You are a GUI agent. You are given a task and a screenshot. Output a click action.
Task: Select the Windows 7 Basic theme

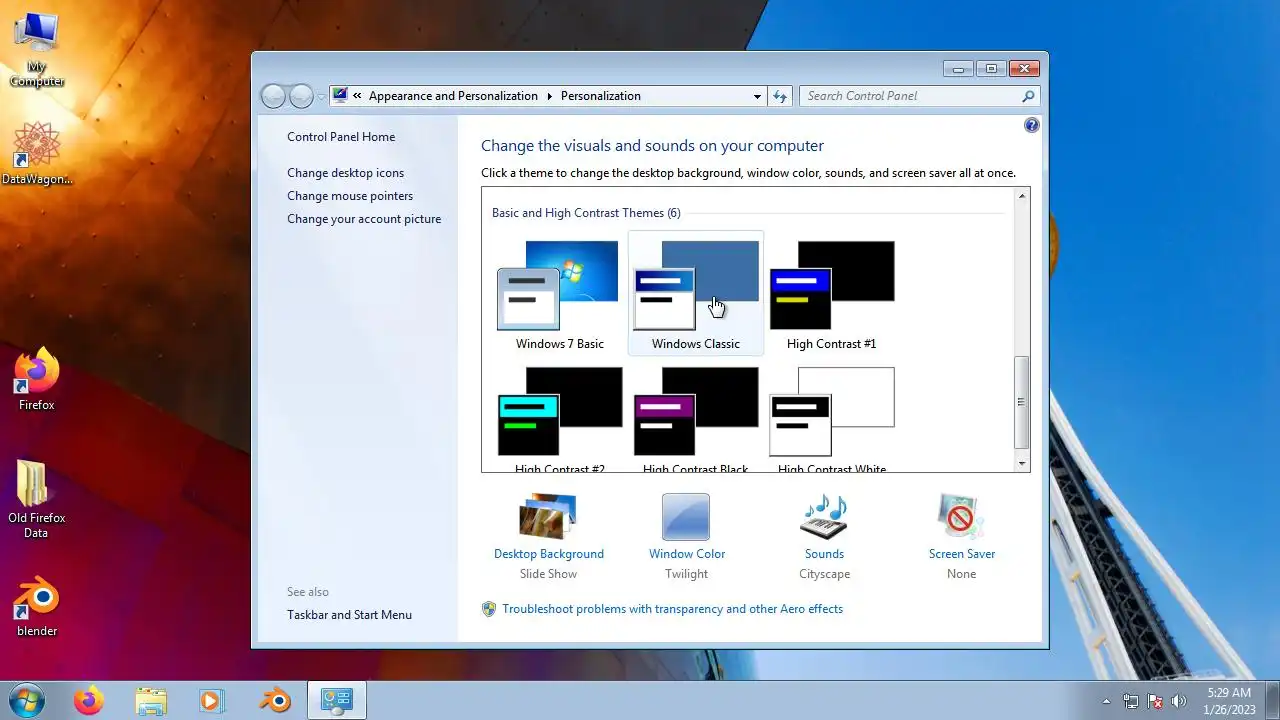(x=559, y=295)
